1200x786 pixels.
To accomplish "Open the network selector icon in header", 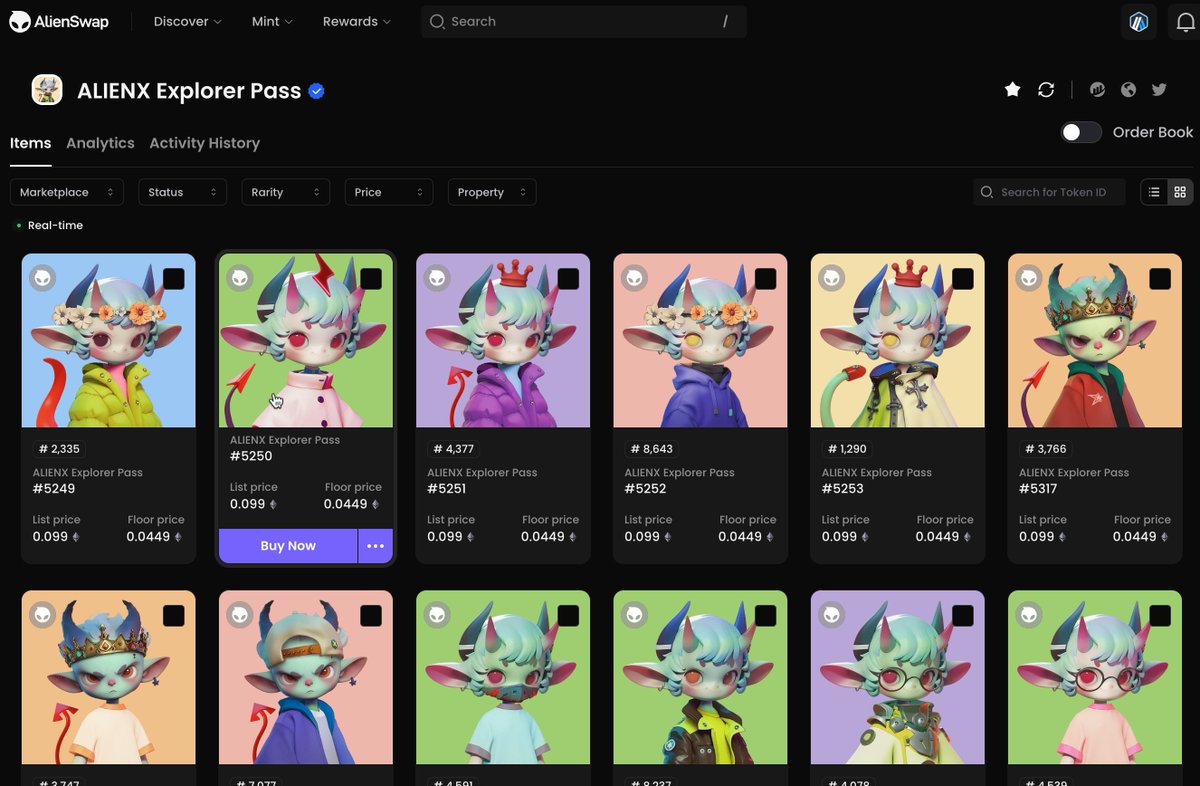I will click(x=1138, y=22).
